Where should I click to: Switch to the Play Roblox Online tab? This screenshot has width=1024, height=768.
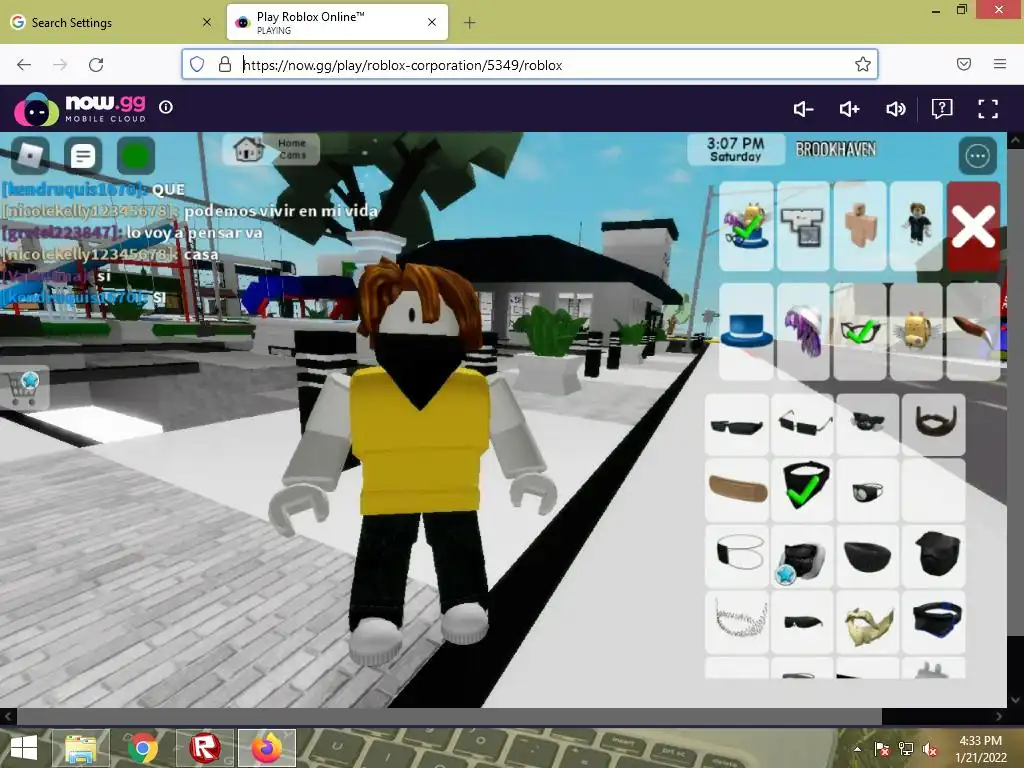click(x=338, y=23)
